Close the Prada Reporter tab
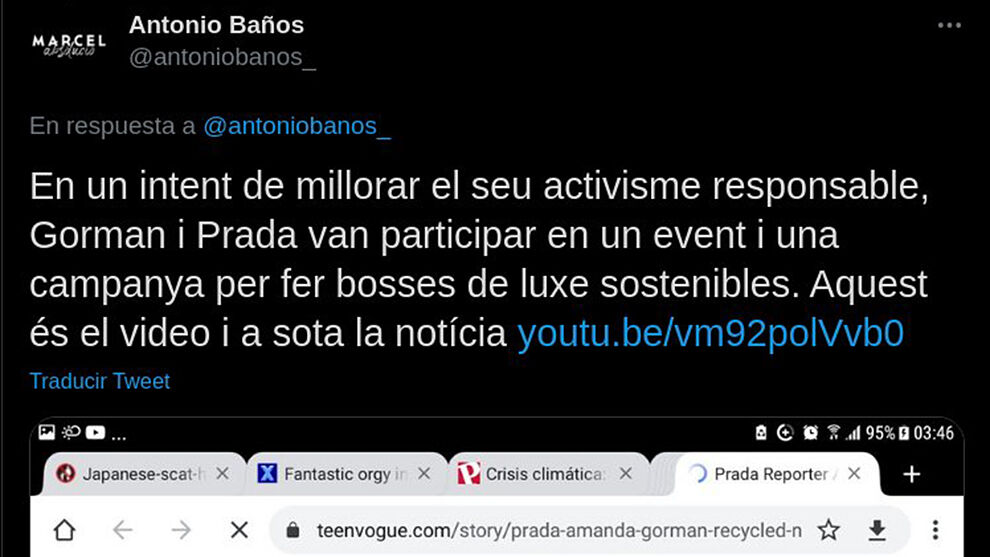This screenshot has height=557, width=990. tap(854, 473)
